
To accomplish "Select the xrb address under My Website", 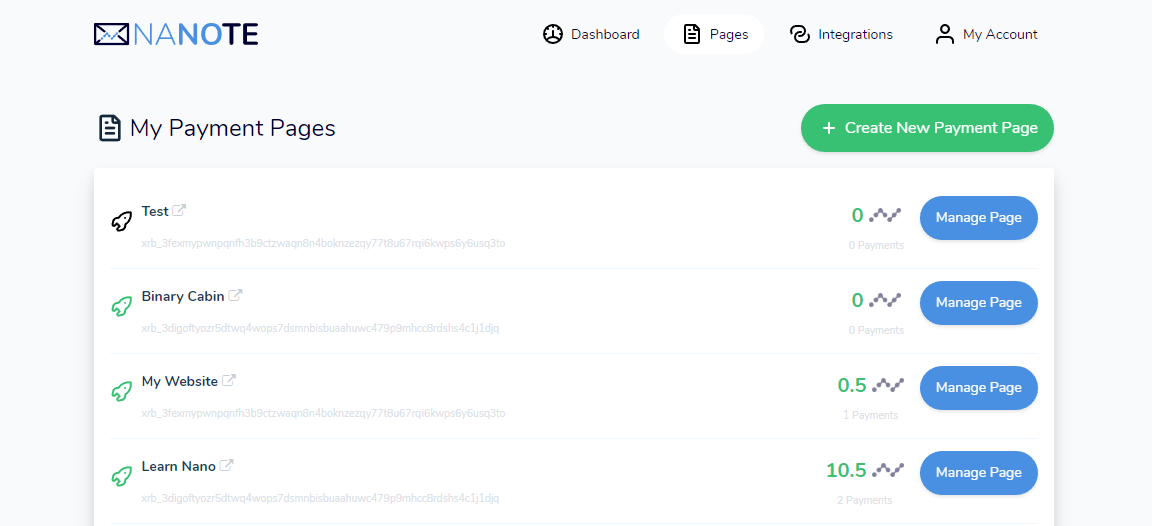I will click(323, 414).
